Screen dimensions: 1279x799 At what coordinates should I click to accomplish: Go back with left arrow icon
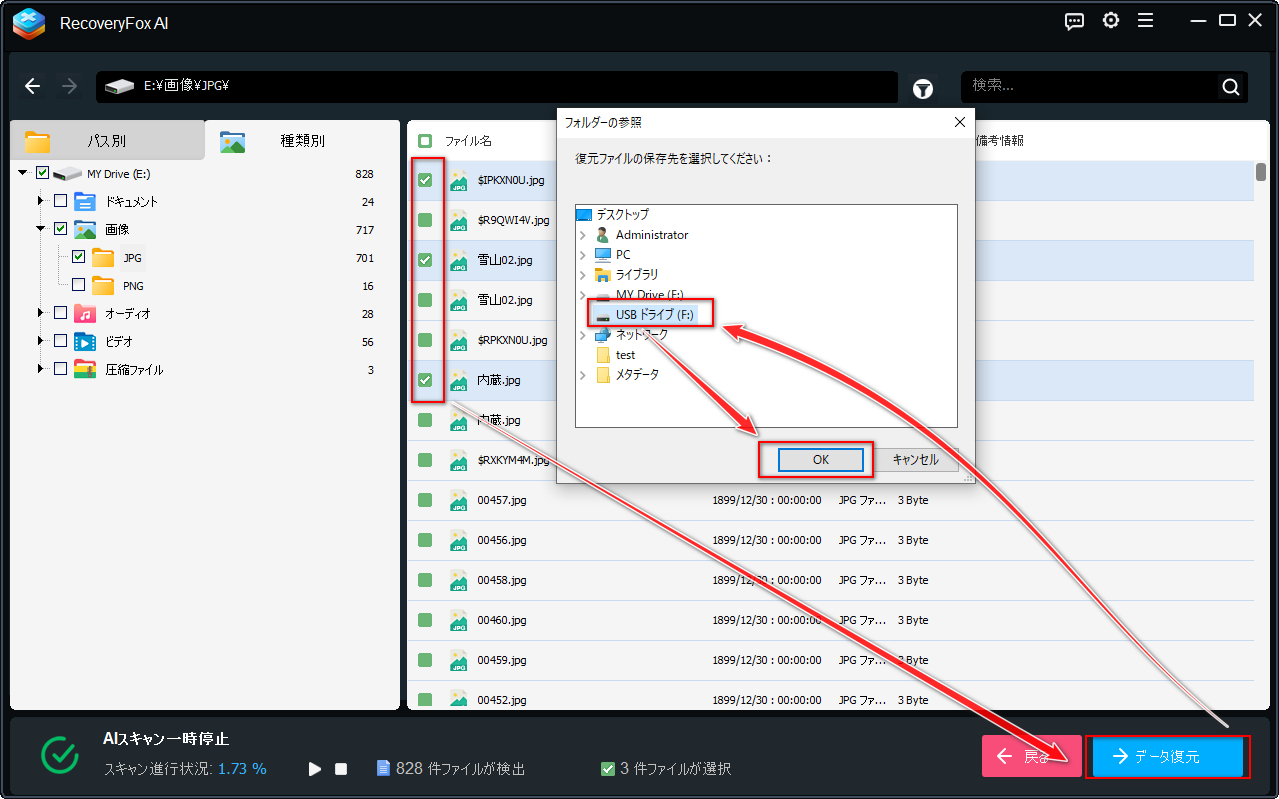(33, 86)
